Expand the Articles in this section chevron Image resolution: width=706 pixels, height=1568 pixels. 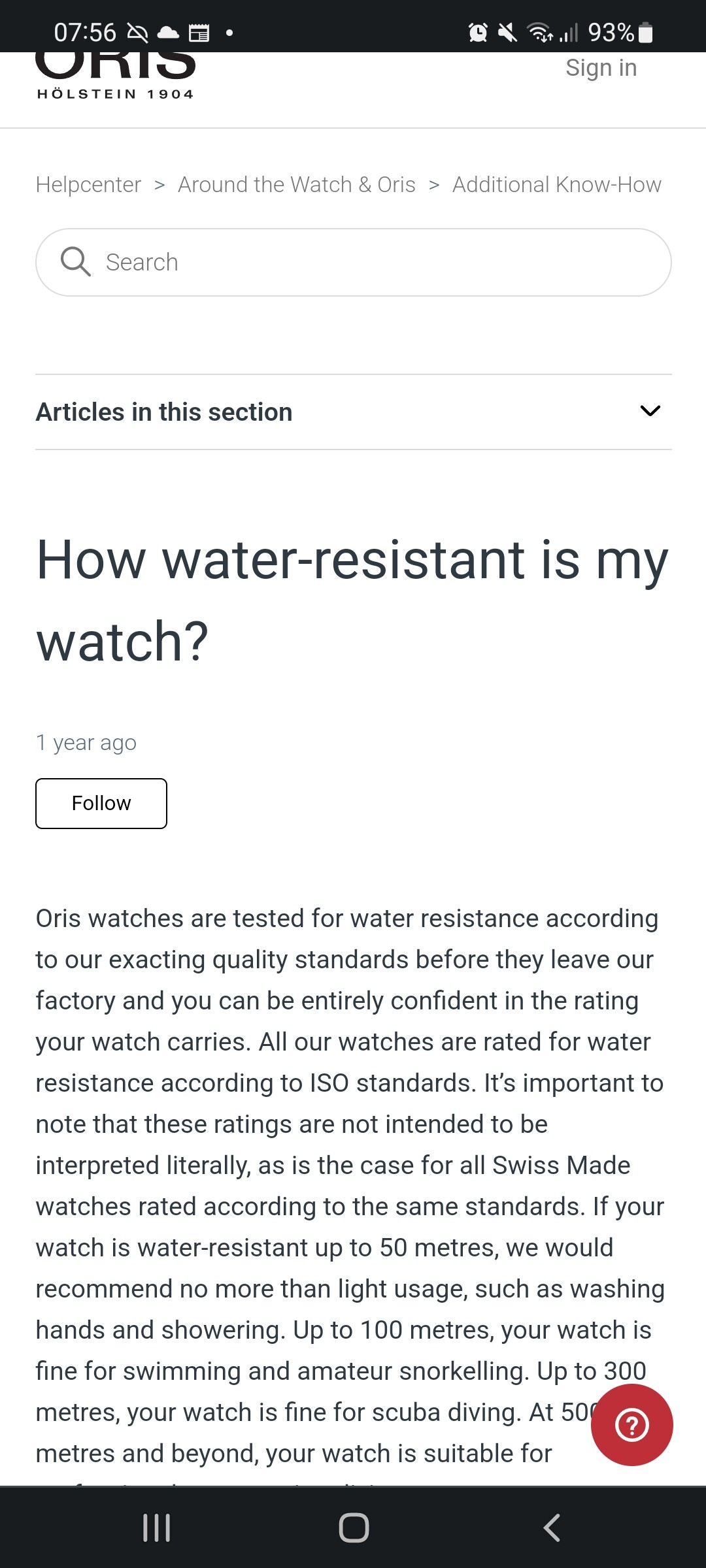[650, 411]
